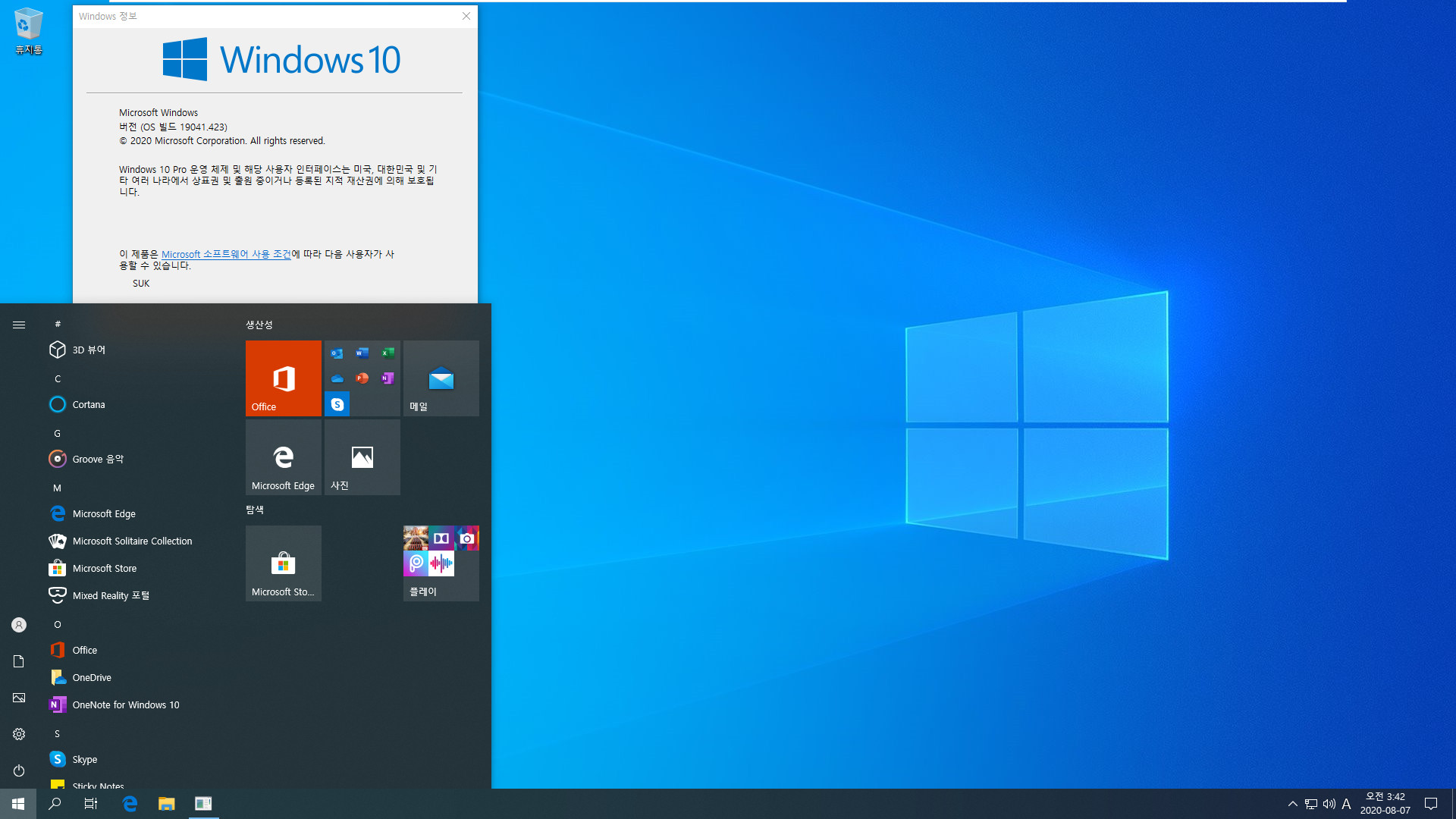The image size is (1456, 819).
Task: Select the G letter group header
Action: click(x=58, y=433)
